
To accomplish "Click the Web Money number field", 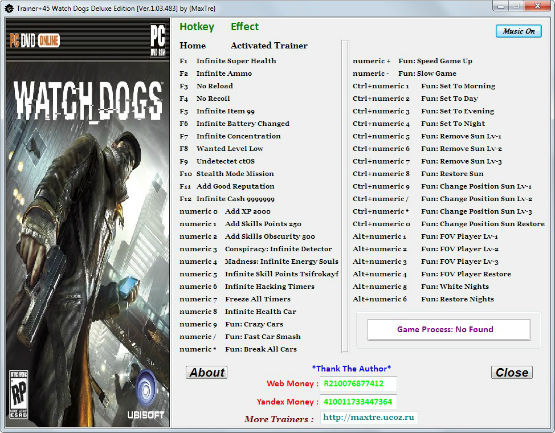I will click(358, 383).
